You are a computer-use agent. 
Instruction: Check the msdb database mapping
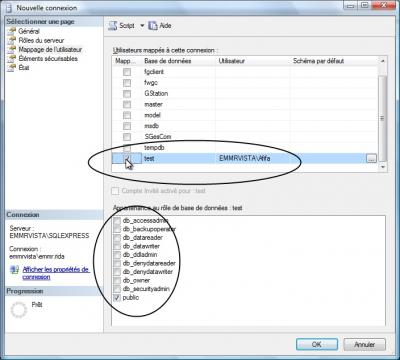pos(127,126)
